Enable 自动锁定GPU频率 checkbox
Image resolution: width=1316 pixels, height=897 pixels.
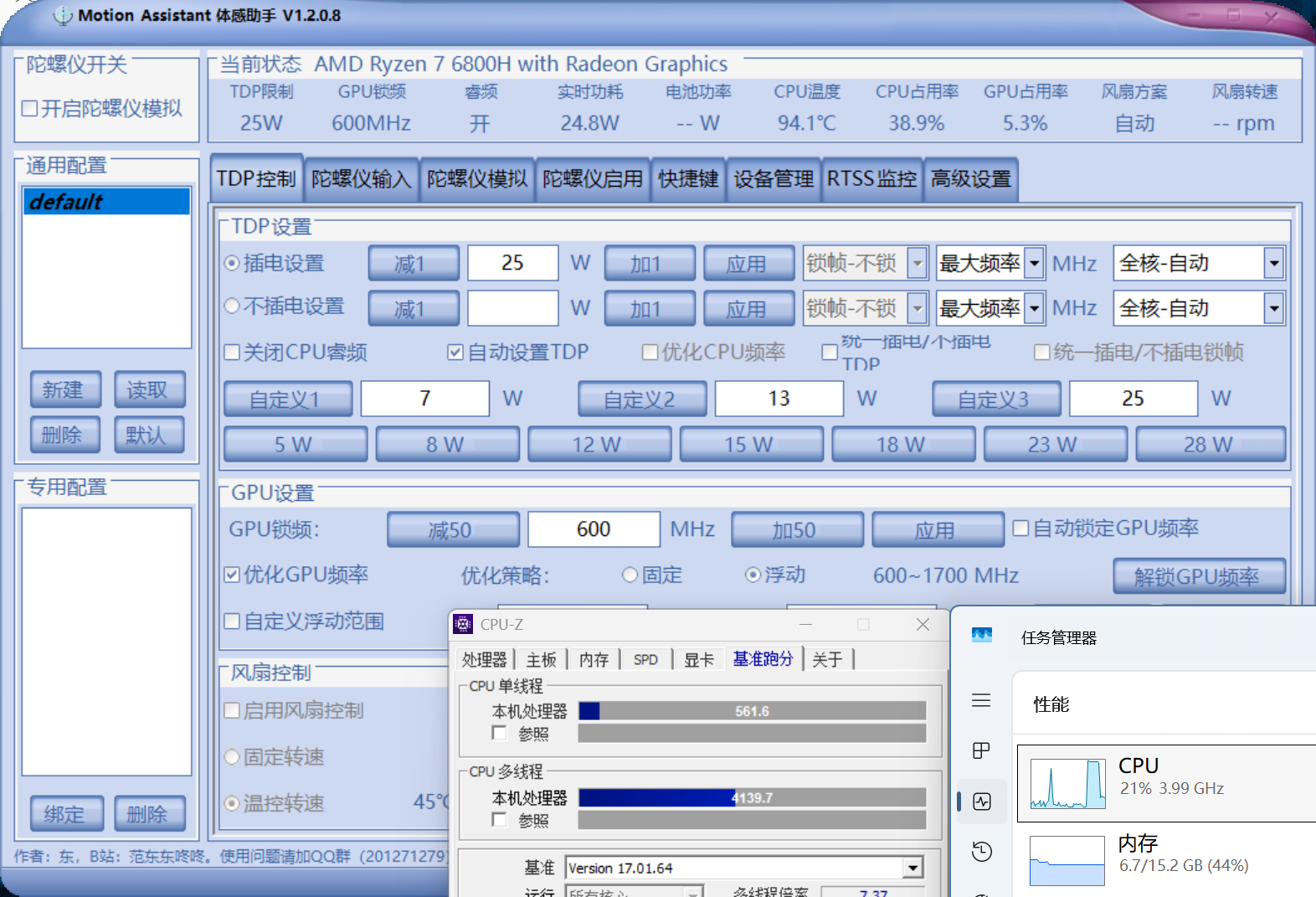point(1020,528)
